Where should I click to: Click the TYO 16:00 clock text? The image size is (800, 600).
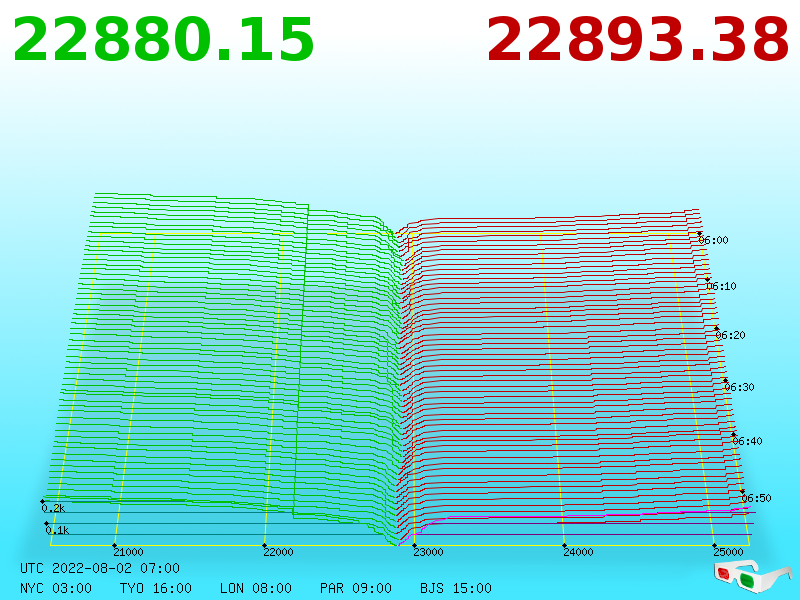coord(156,588)
